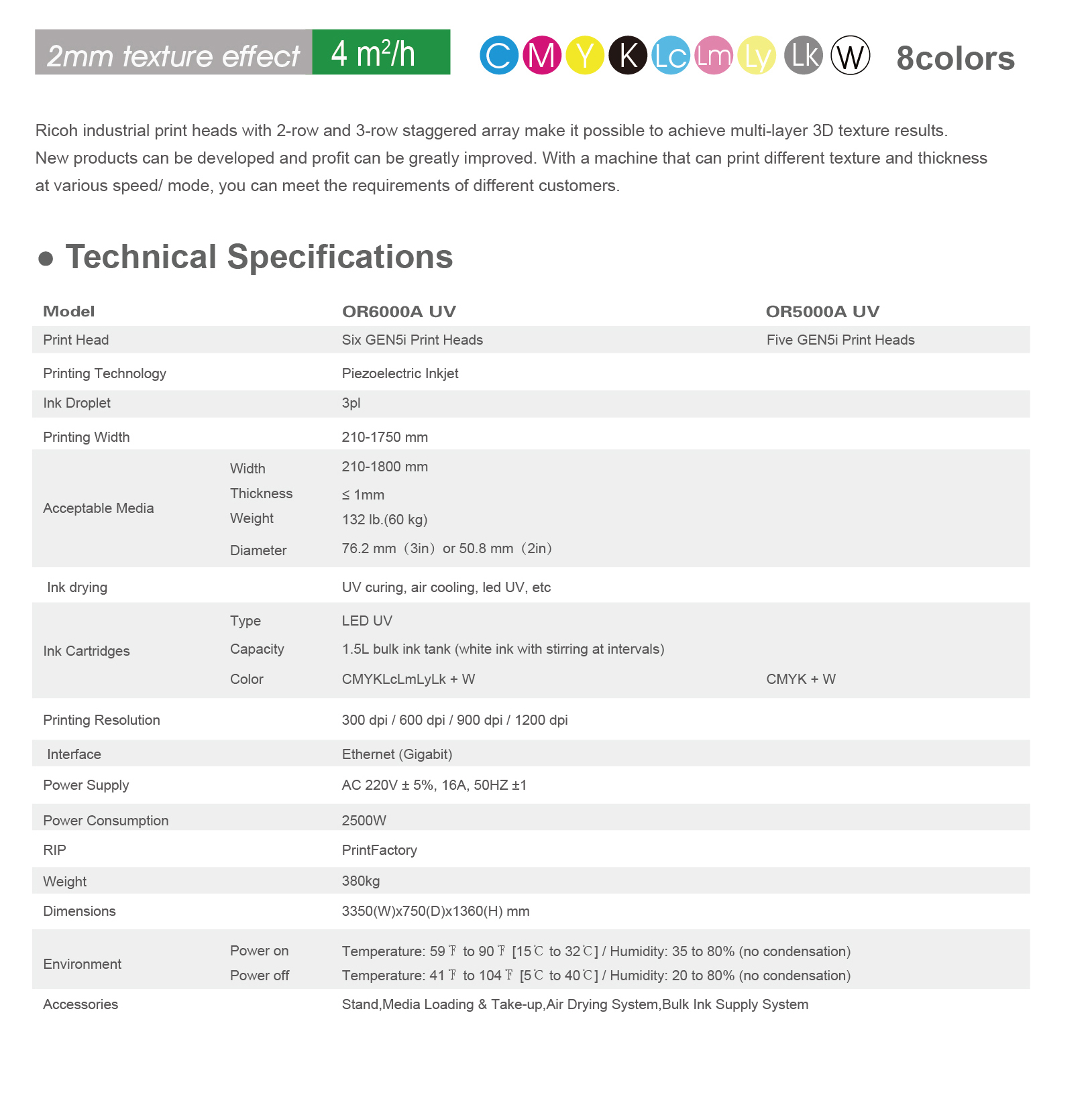Select the light cyan Lc circle

tap(671, 55)
